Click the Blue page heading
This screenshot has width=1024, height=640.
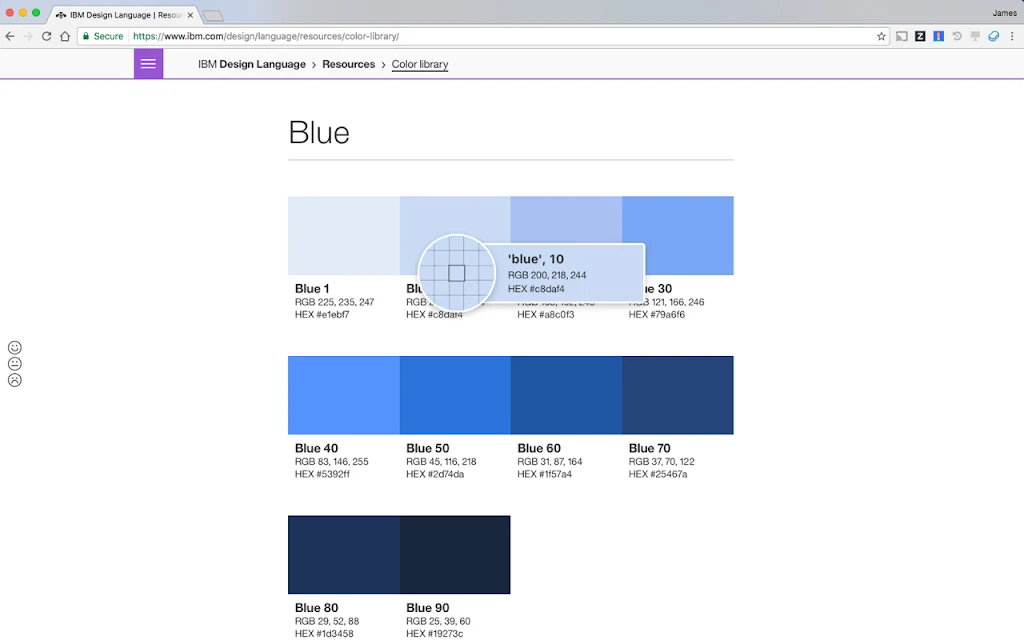click(319, 133)
